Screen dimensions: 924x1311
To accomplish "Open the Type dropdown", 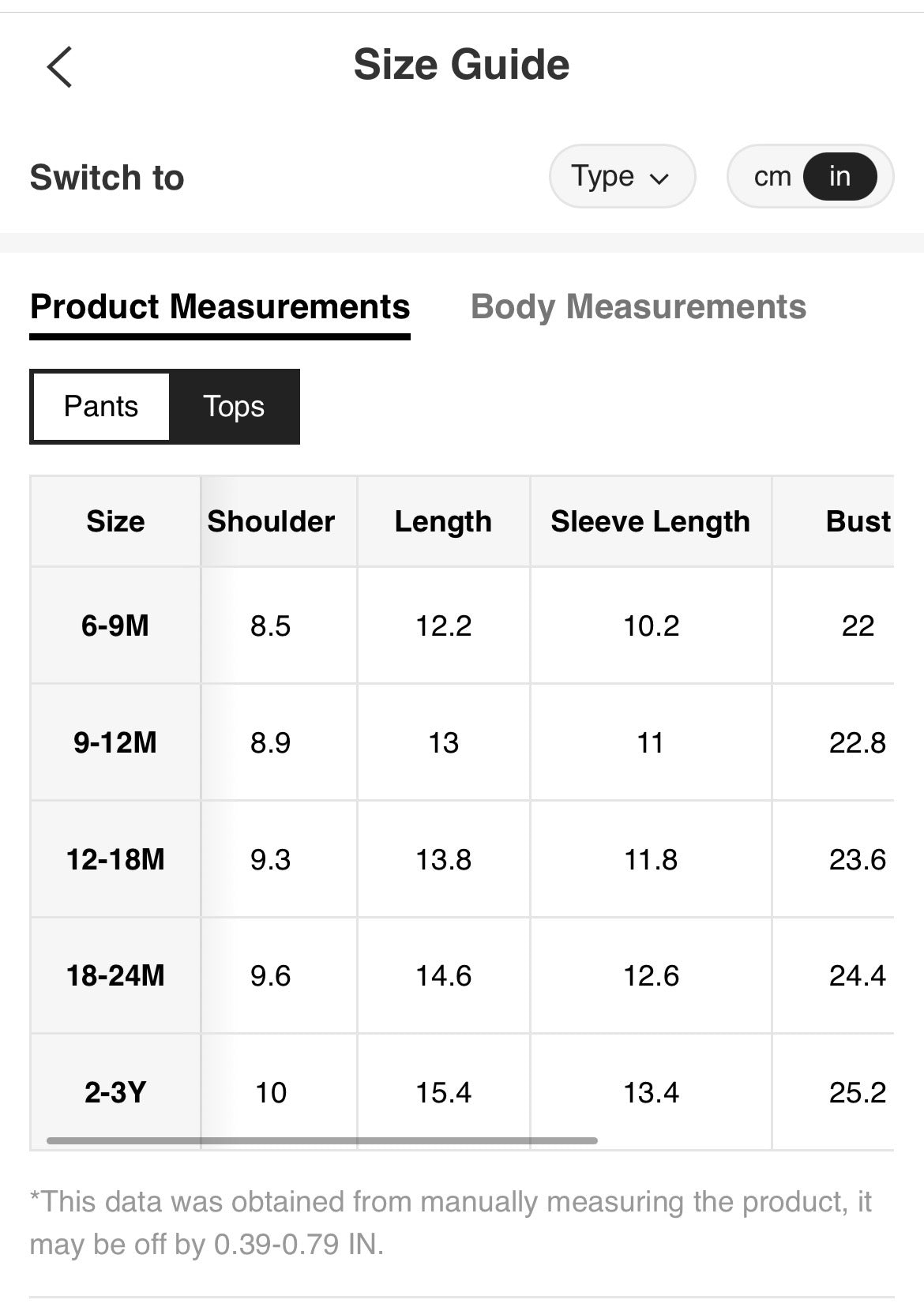I will (622, 176).
